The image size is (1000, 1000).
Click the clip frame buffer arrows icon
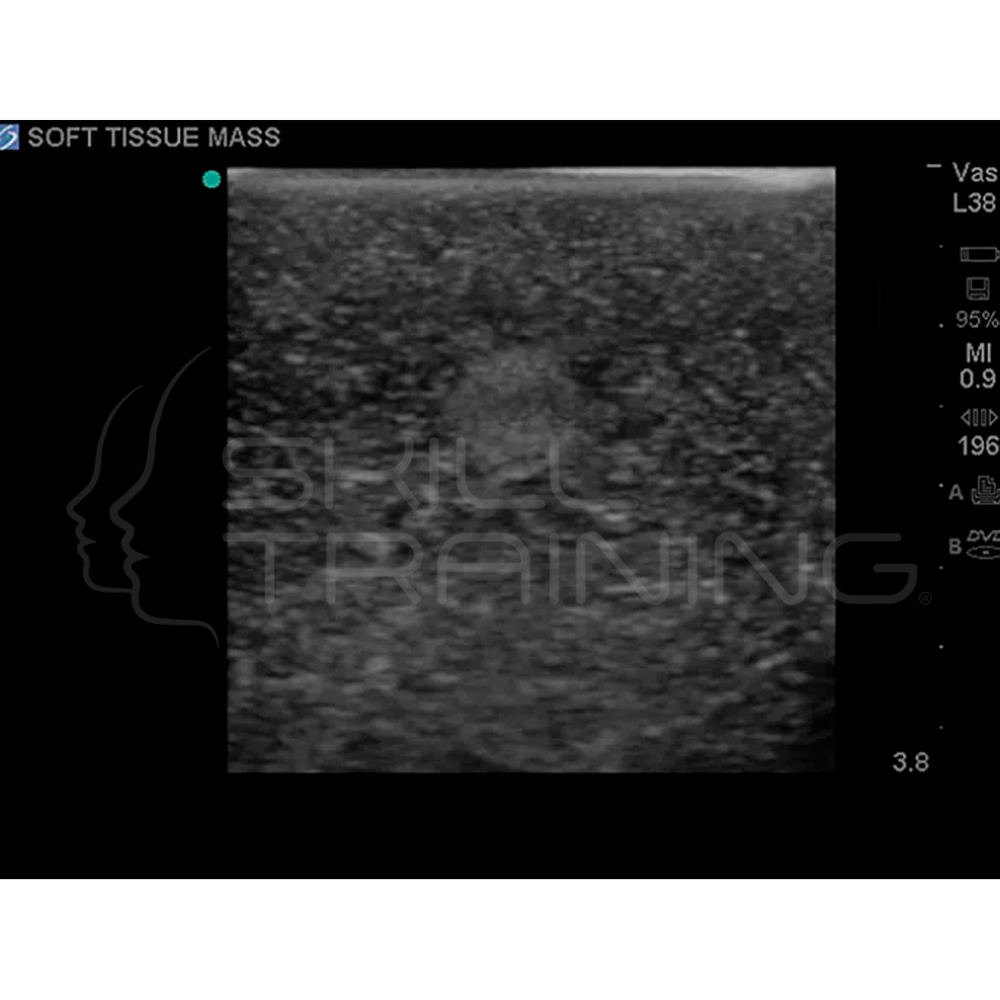coord(980,418)
